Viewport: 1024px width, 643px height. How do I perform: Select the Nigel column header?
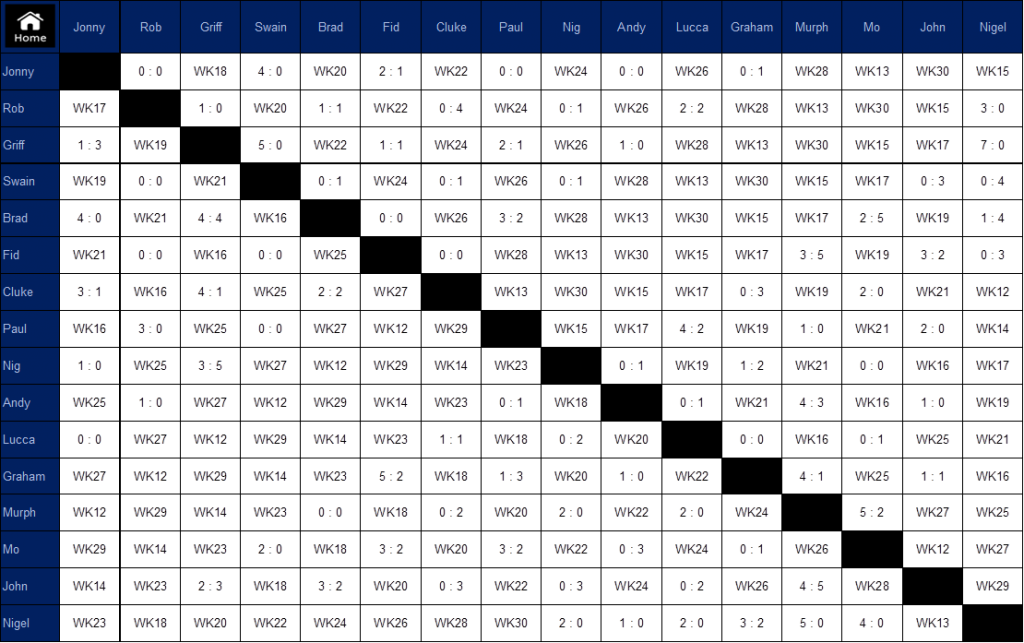[993, 27]
